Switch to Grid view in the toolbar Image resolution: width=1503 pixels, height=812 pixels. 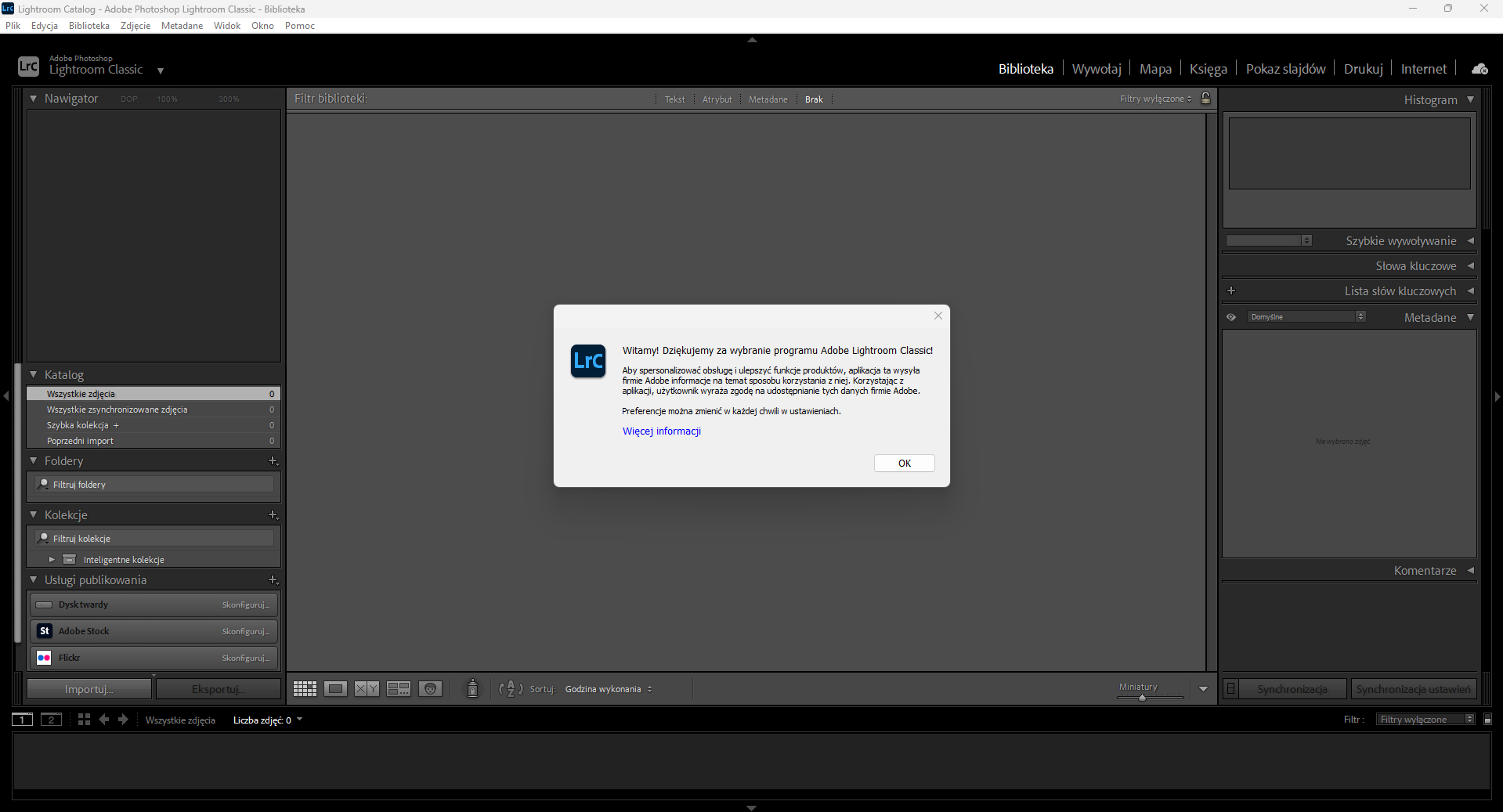click(305, 689)
